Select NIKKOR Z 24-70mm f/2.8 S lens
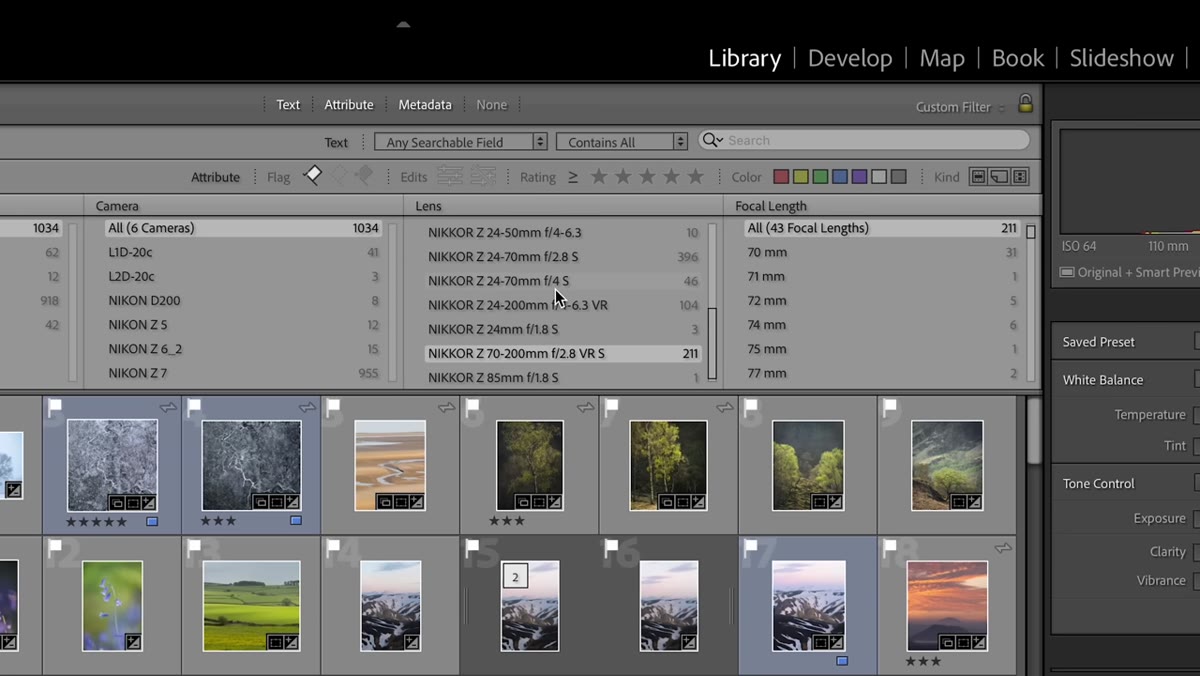The image size is (1200, 676). (x=563, y=257)
